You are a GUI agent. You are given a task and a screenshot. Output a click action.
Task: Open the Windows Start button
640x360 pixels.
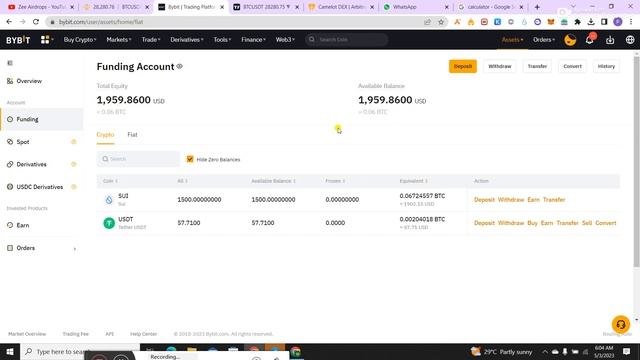coord(10,351)
